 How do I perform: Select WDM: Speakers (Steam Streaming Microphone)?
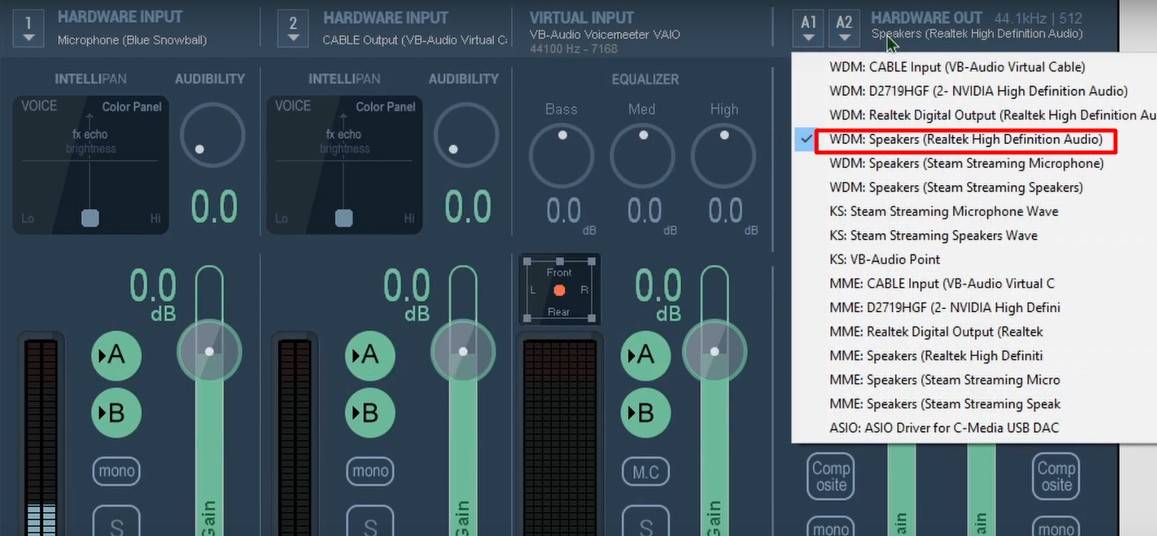(x=974, y=163)
